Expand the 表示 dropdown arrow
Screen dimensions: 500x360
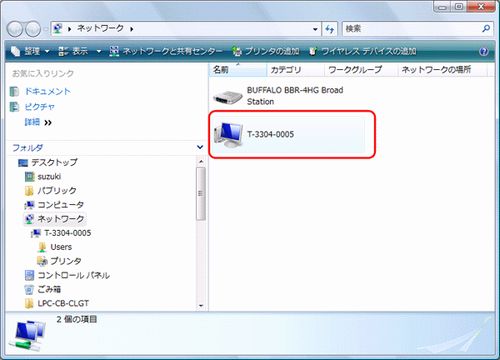coord(99,51)
